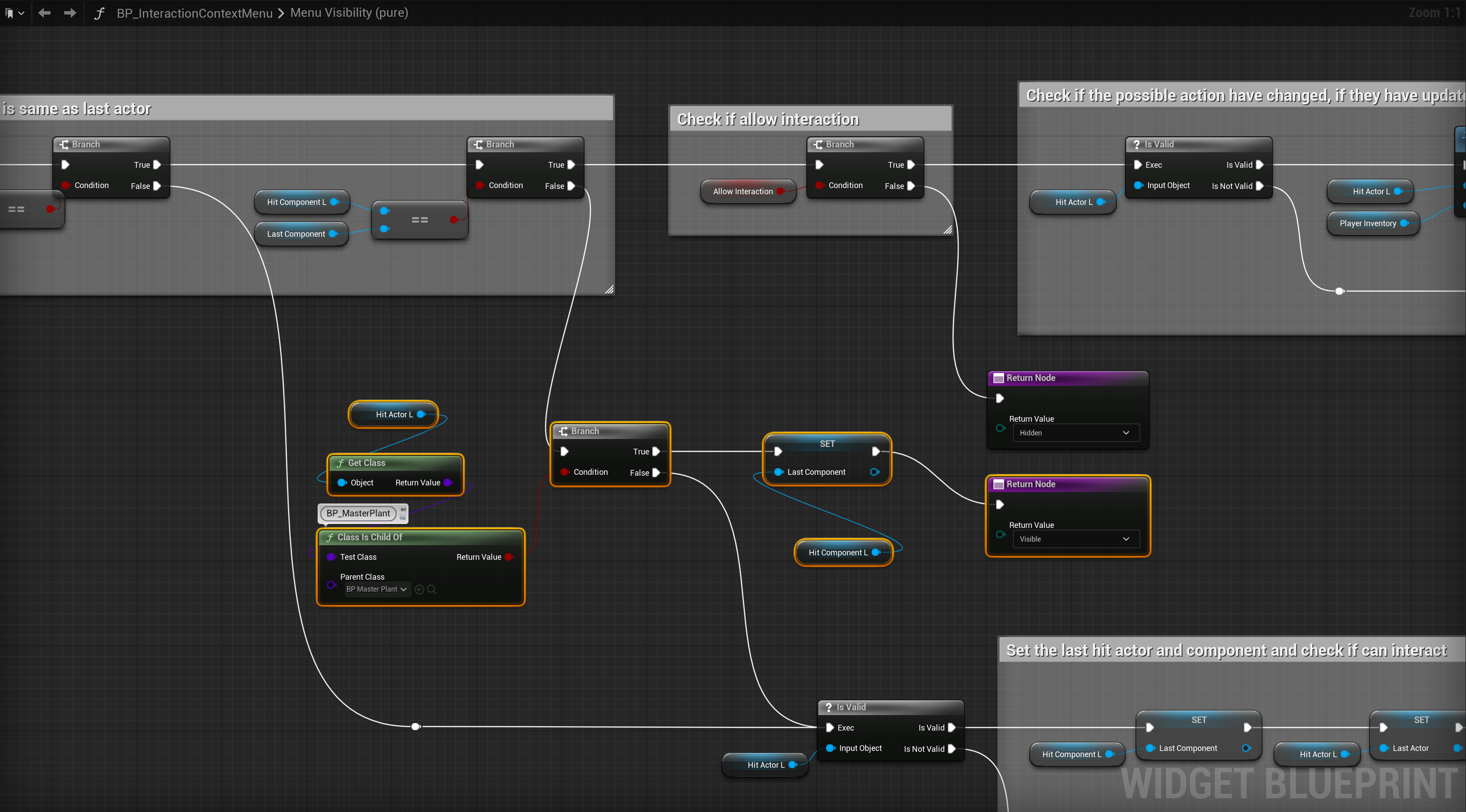
Task: Click Return Value pin on Class Is Child Of
Action: click(509, 557)
